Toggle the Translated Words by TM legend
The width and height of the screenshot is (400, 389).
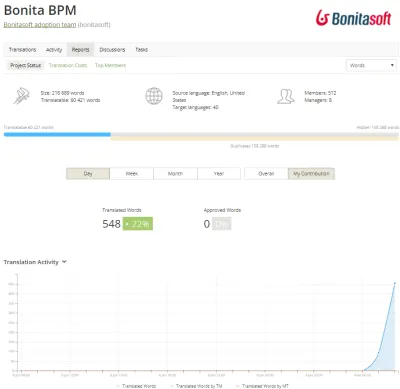pyautogui.click(x=196, y=386)
